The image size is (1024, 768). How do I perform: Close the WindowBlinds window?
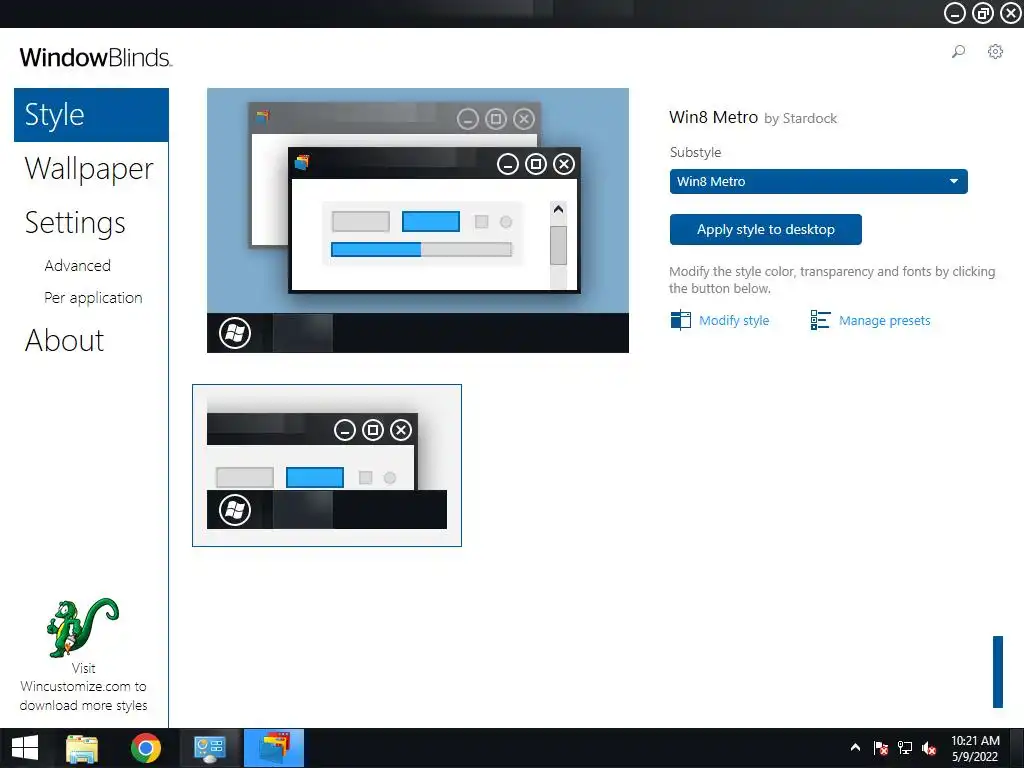tap(1010, 13)
